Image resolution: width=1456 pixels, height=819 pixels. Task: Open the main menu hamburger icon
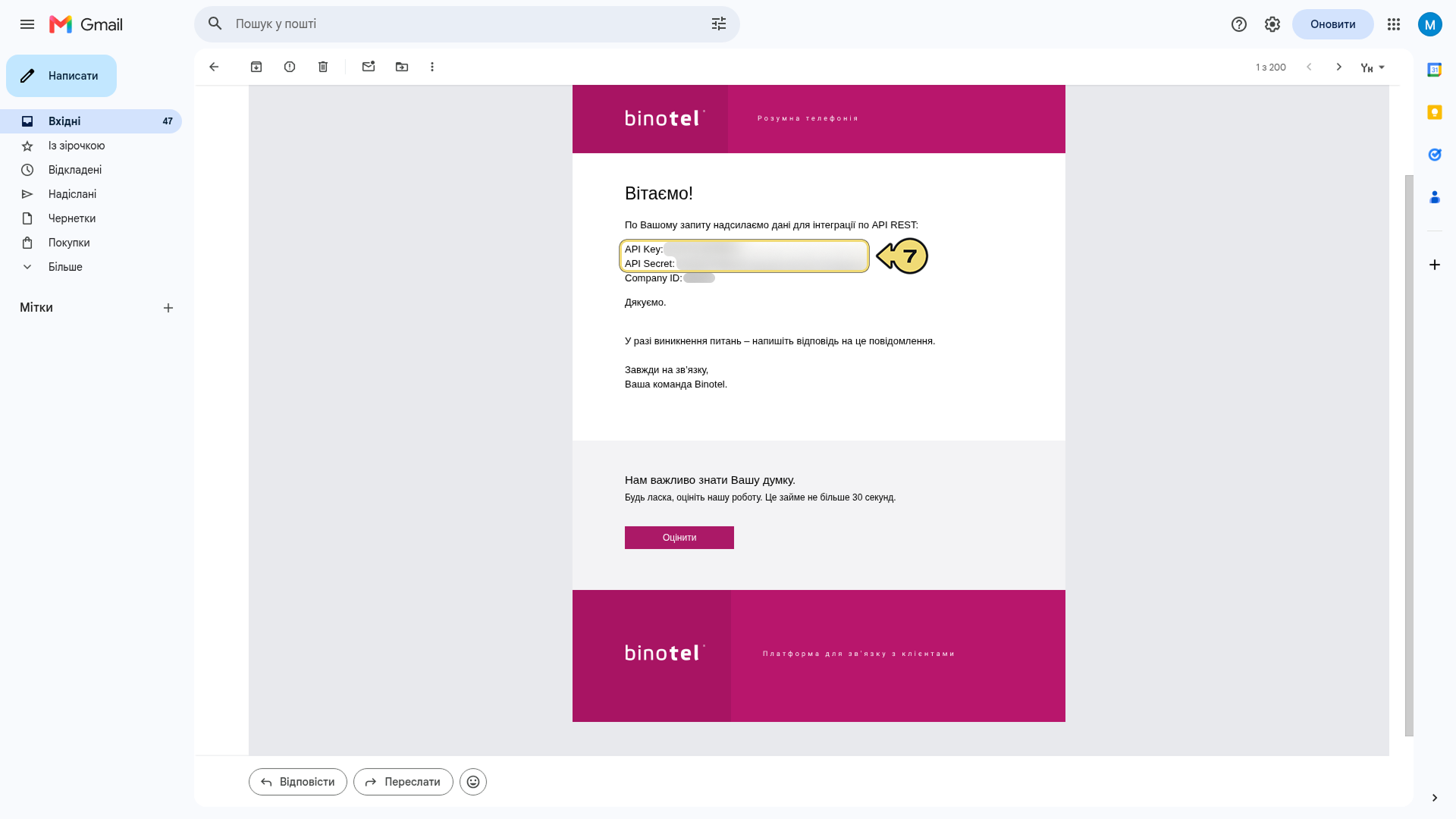27,24
